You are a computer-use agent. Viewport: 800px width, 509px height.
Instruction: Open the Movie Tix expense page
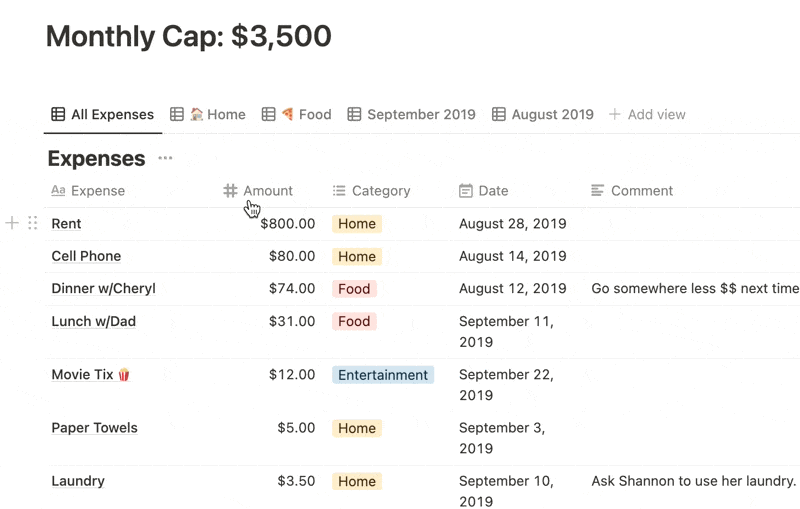(x=83, y=374)
